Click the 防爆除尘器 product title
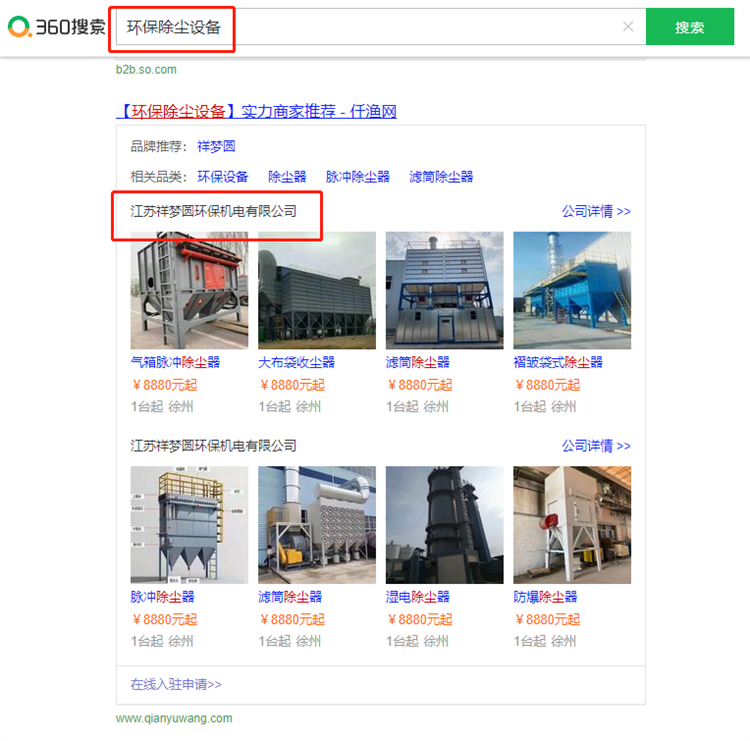Image resolution: width=750 pixels, height=741 pixels. click(x=545, y=597)
